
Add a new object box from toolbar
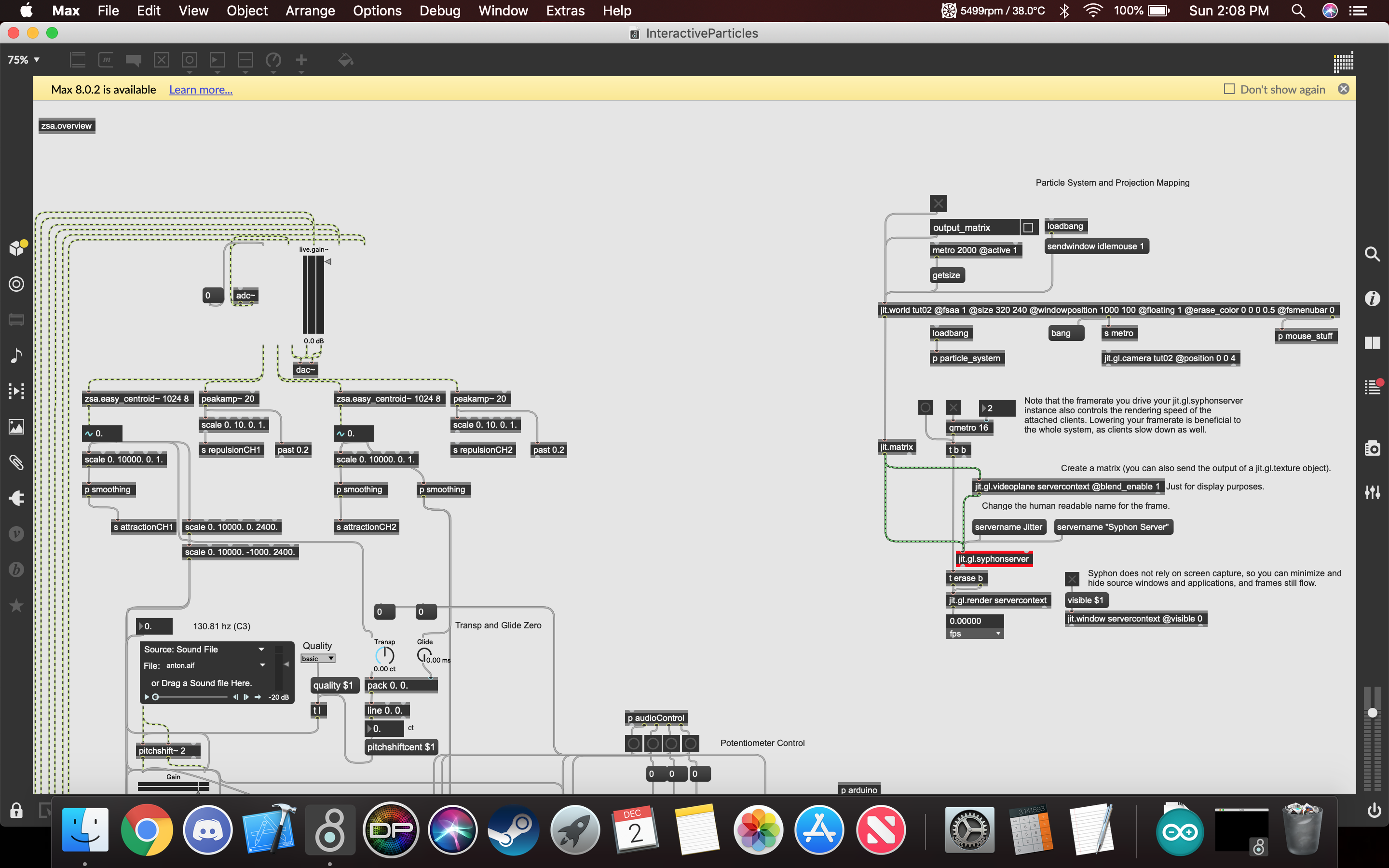click(78, 60)
